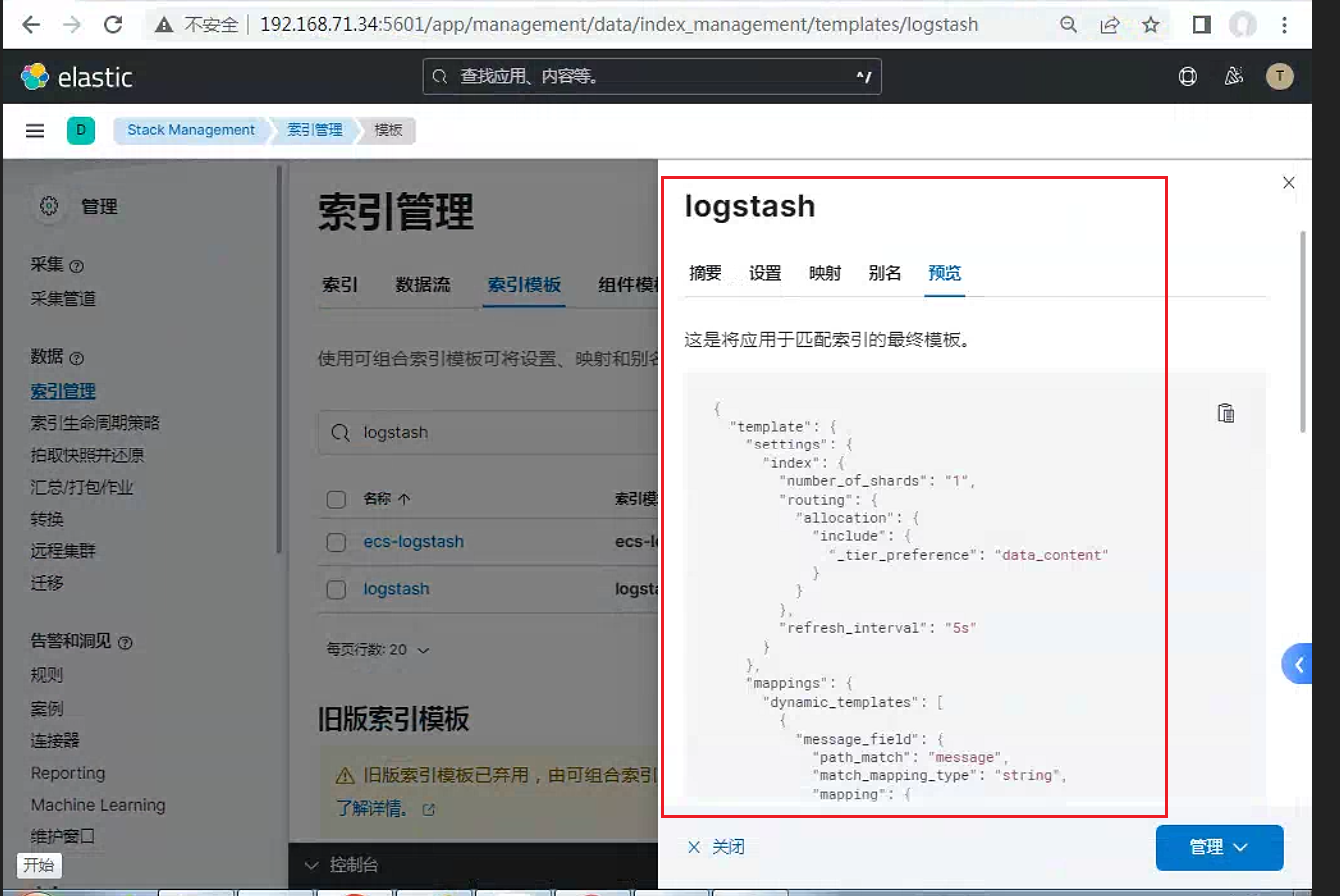Copy the template JSON to clipboard

coord(1226,413)
